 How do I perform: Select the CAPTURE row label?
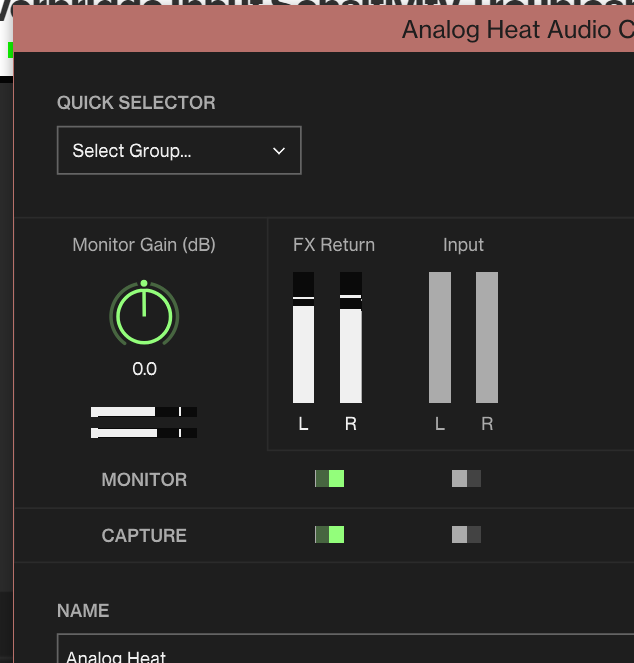tap(144, 536)
